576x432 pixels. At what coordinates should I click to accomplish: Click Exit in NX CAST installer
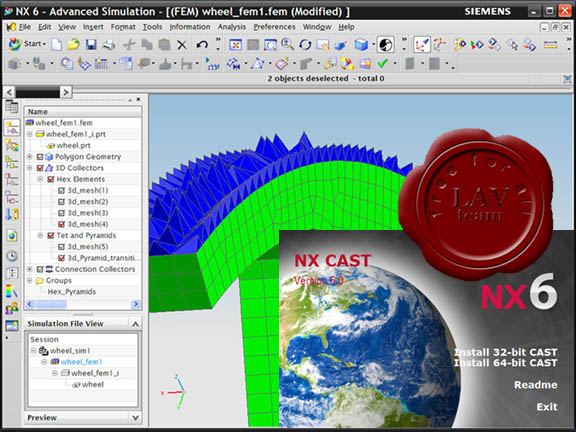(x=547, y=407)
